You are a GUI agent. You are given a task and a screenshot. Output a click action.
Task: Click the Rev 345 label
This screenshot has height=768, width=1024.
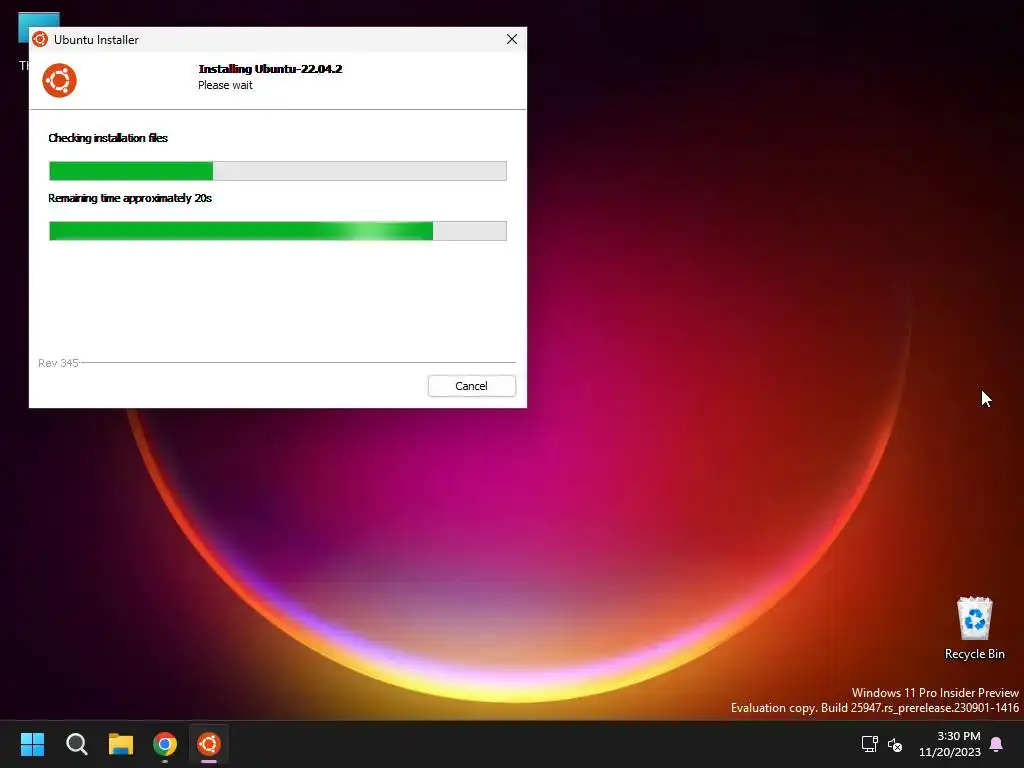click(58, 362)
